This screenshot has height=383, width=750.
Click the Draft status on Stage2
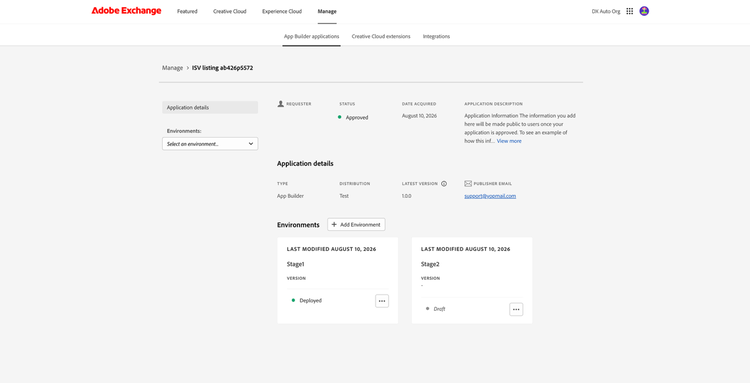(440, 309)
